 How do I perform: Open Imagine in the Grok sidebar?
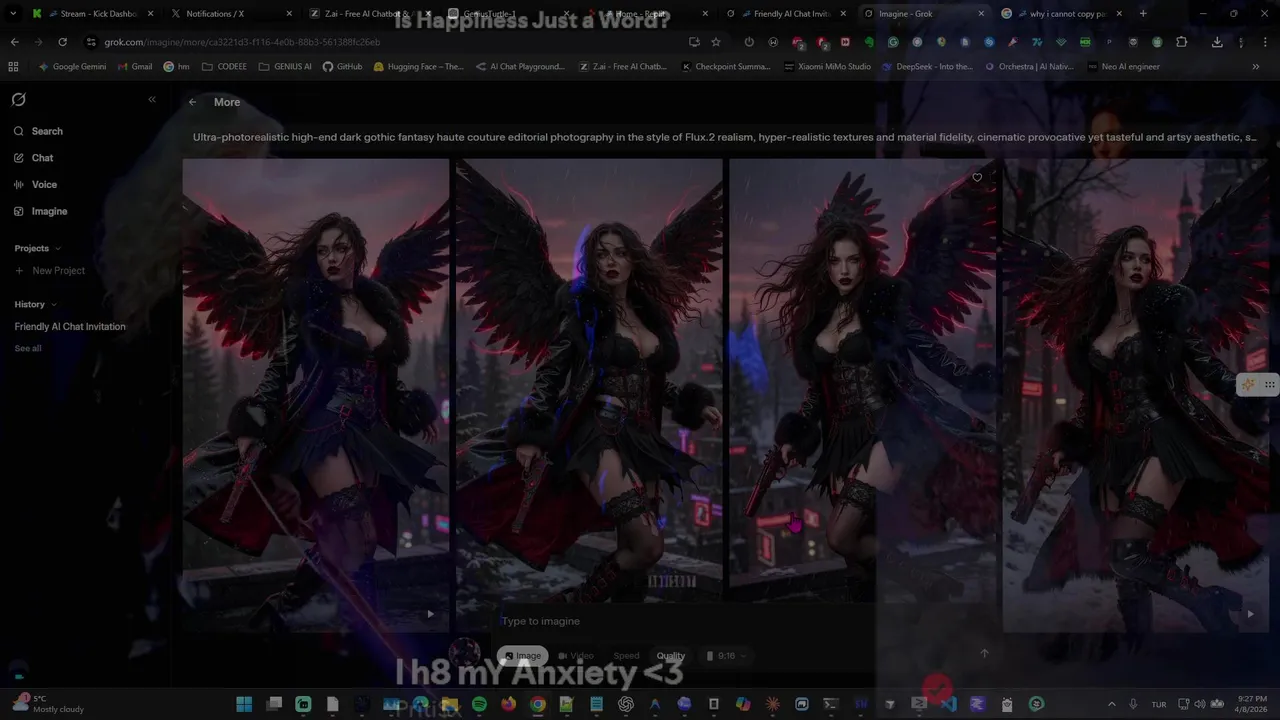coord(41,211)
